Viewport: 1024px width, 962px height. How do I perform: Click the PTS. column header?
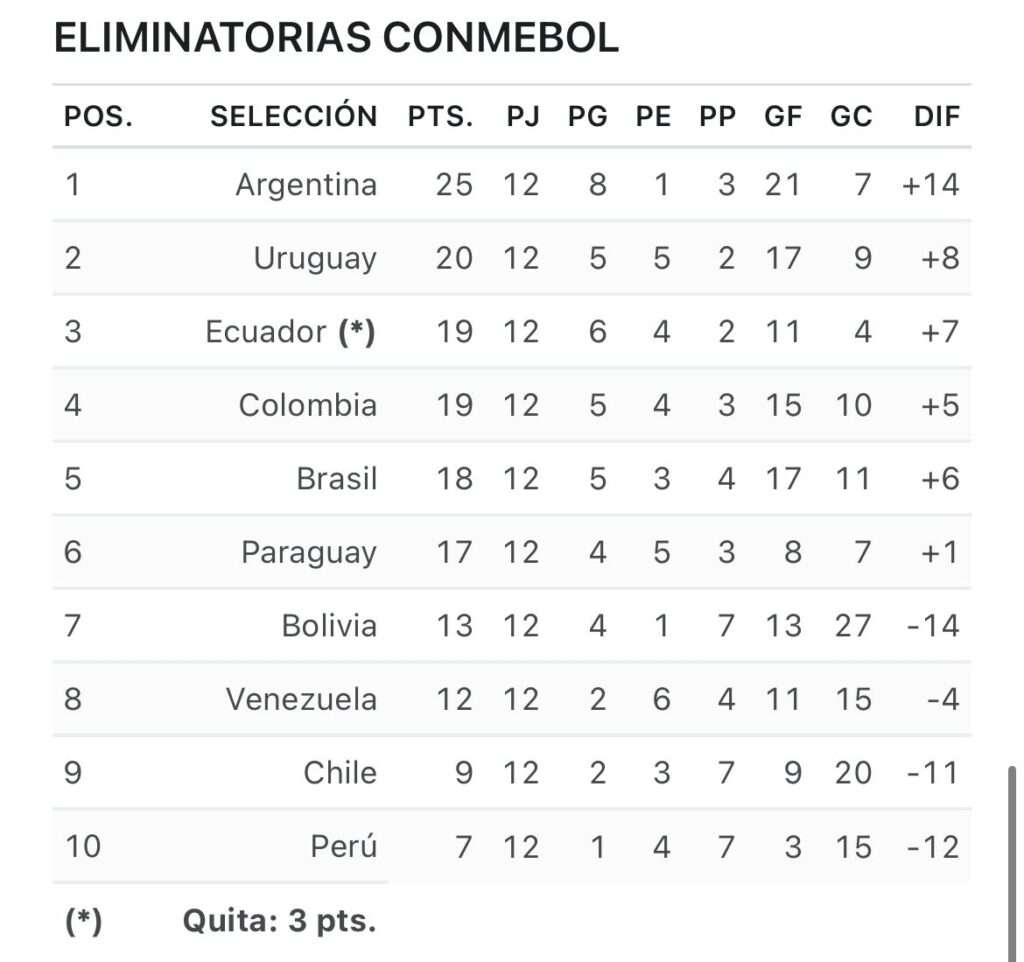(440, 116)
